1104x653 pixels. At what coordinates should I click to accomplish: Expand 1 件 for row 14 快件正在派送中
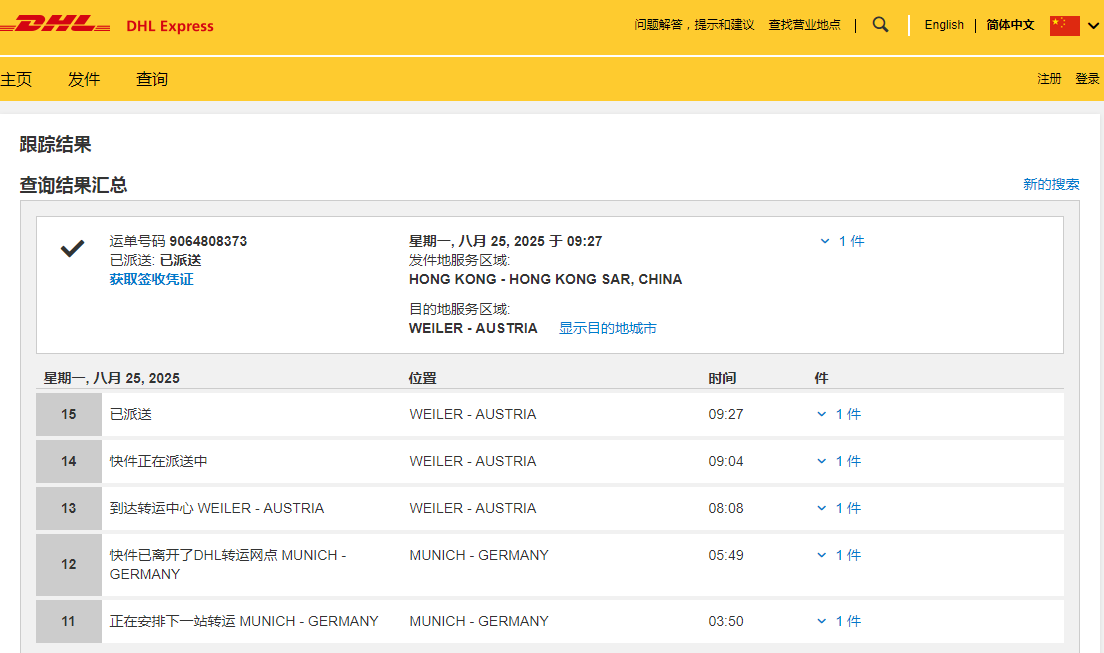[x=839, y=461]
